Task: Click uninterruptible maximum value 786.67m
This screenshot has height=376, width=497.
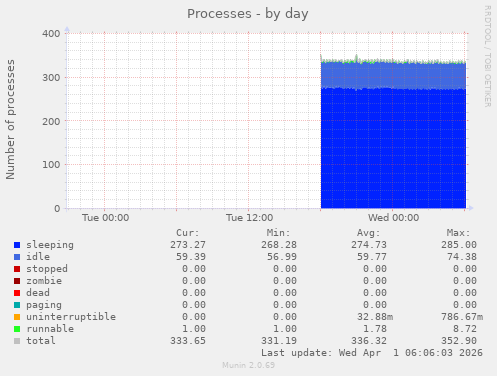Action: click(462, 317)
